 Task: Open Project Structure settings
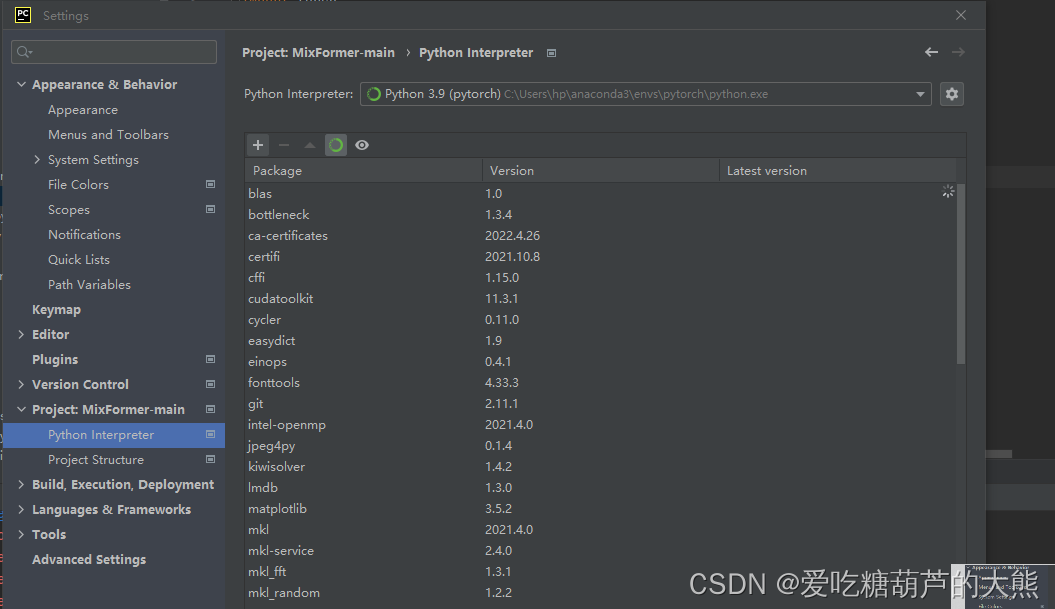[96, 460]
